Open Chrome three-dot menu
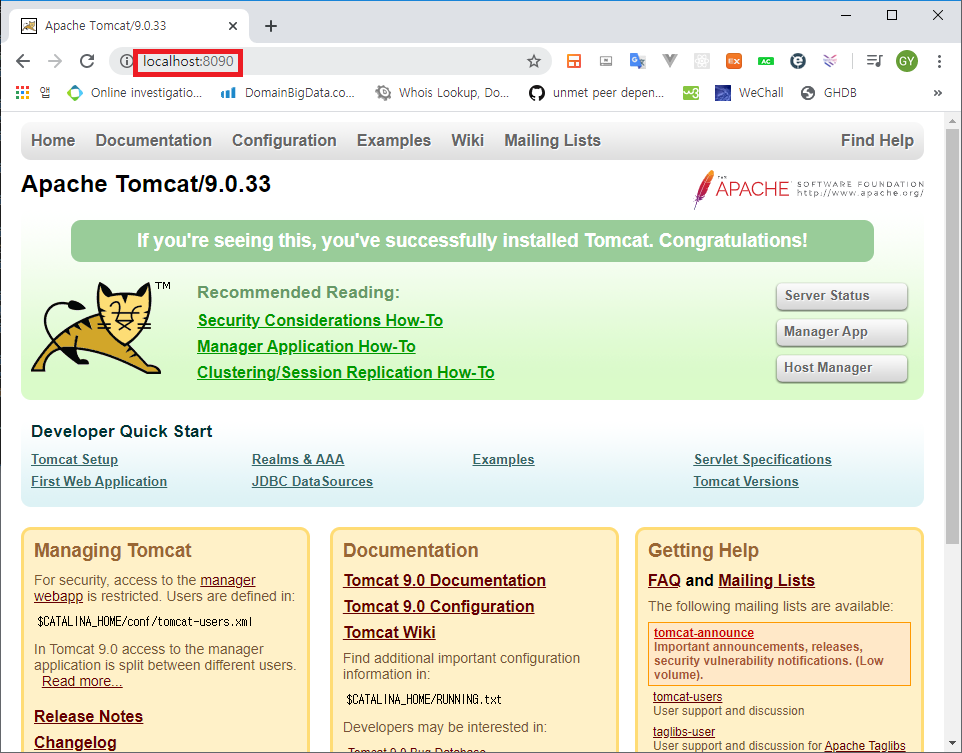Viewport: 962px width, 753px height. pos(939,61)
